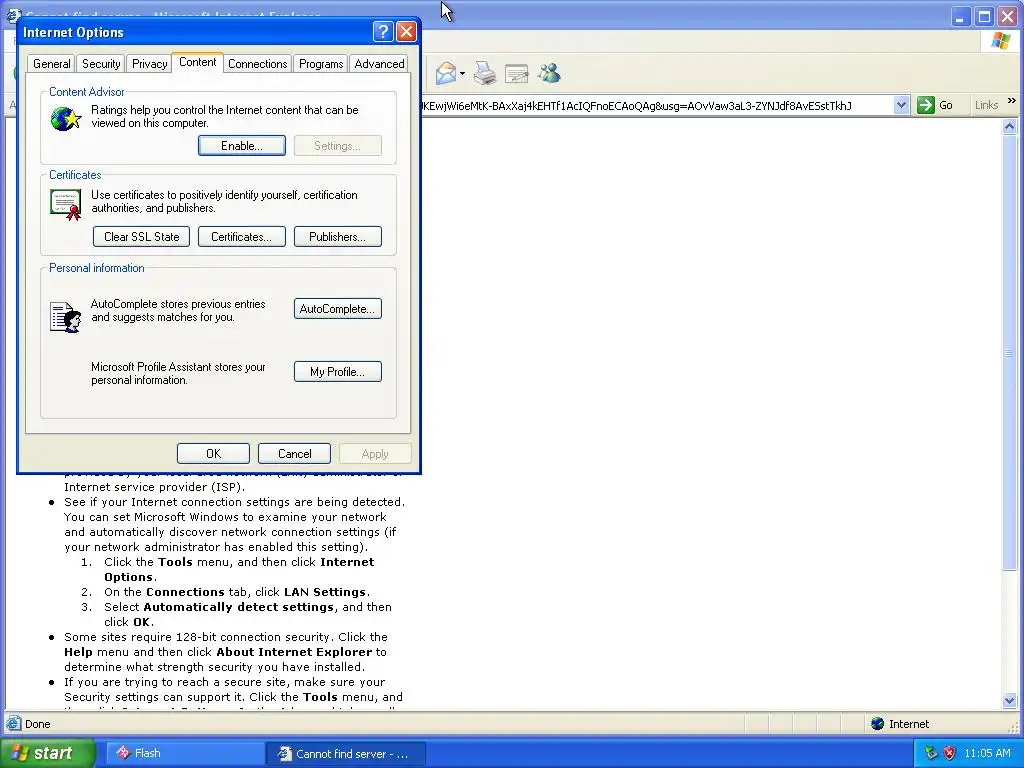
Task: Click the Content Advisor globe icon
Action: pos(66,118)
